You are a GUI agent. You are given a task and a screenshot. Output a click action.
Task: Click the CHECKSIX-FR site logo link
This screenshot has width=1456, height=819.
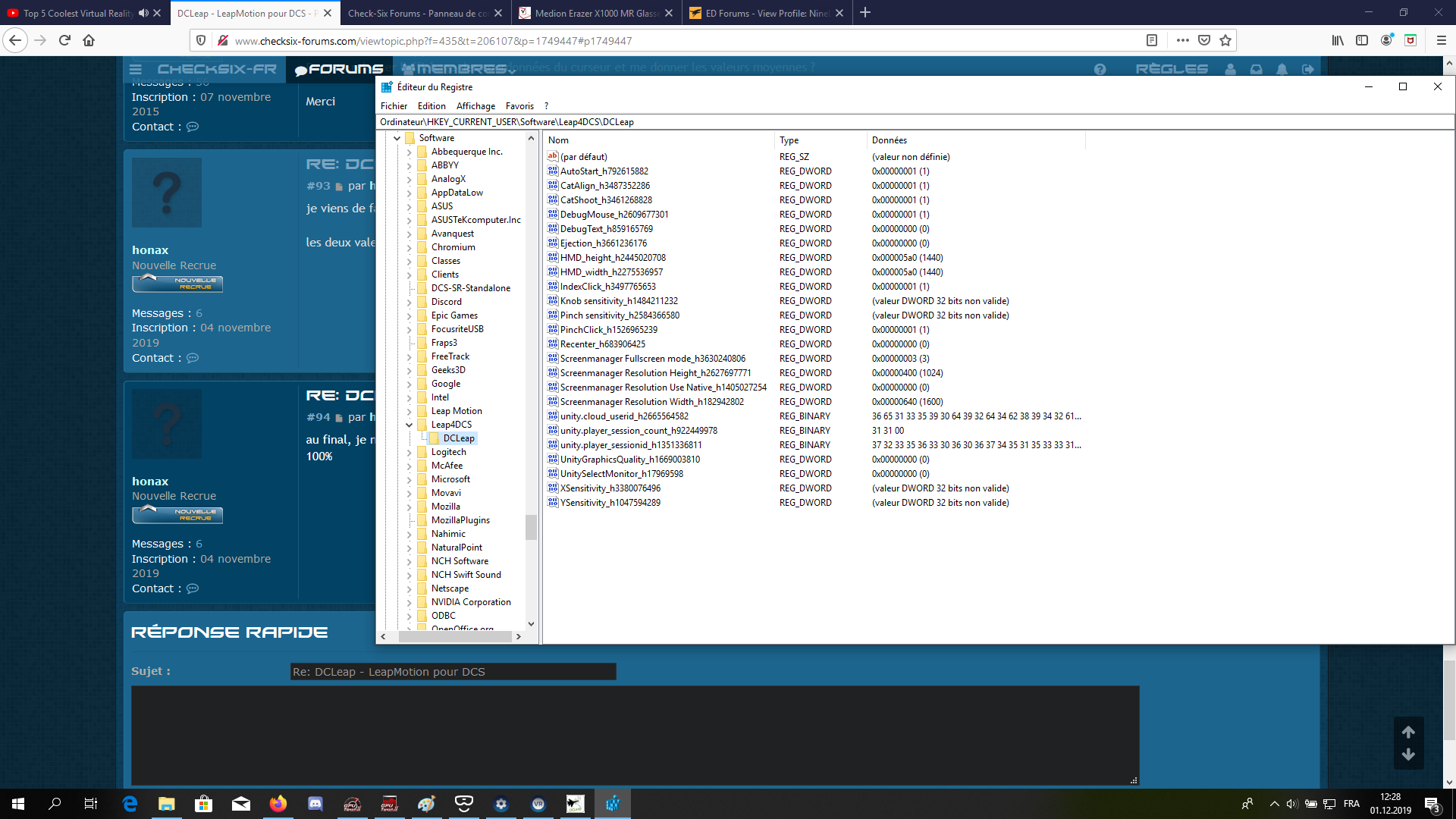[x=217, y=69]
